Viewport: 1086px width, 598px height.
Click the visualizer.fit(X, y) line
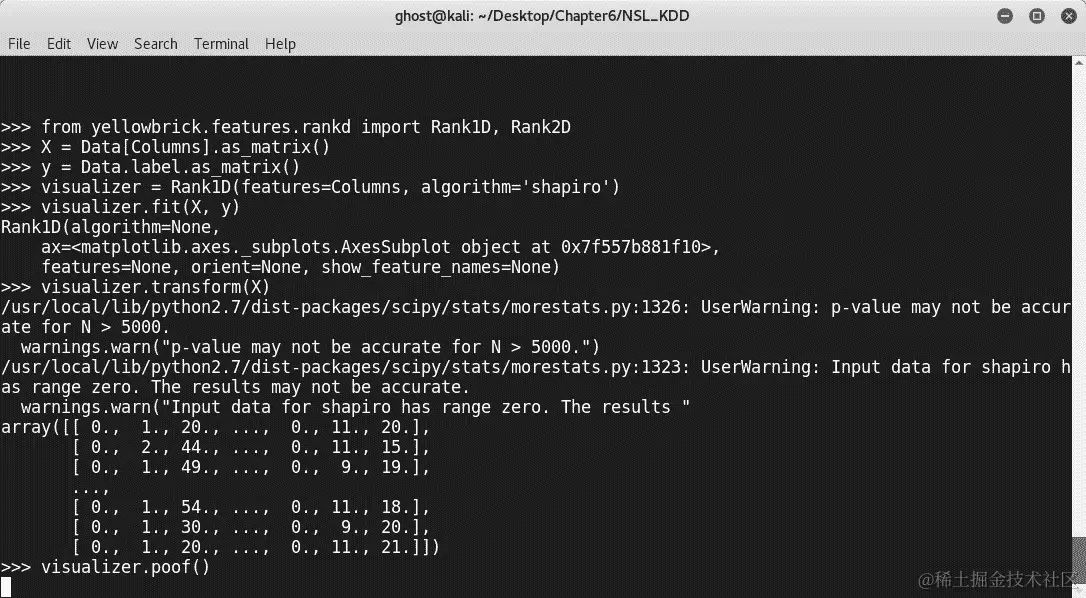[121, 207]
